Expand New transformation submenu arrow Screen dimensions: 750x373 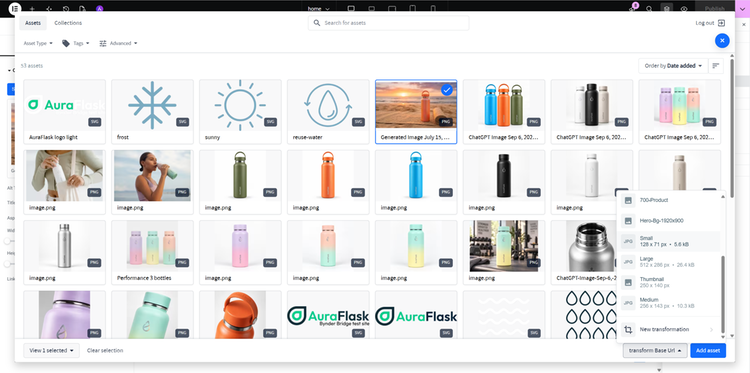pos(711,329)
